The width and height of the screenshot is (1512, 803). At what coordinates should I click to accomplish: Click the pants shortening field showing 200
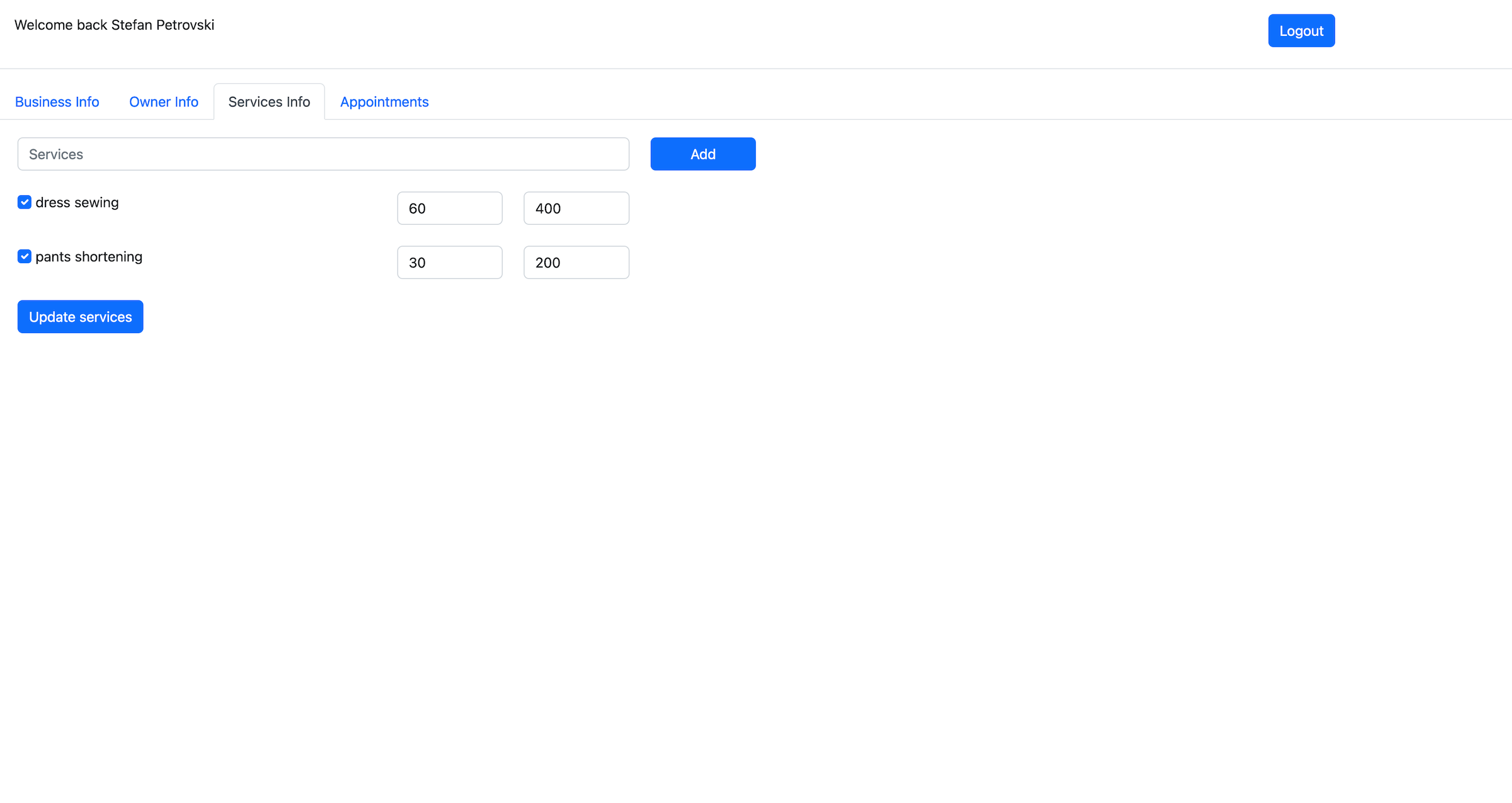pyautogui.click(x=576, y=263)
